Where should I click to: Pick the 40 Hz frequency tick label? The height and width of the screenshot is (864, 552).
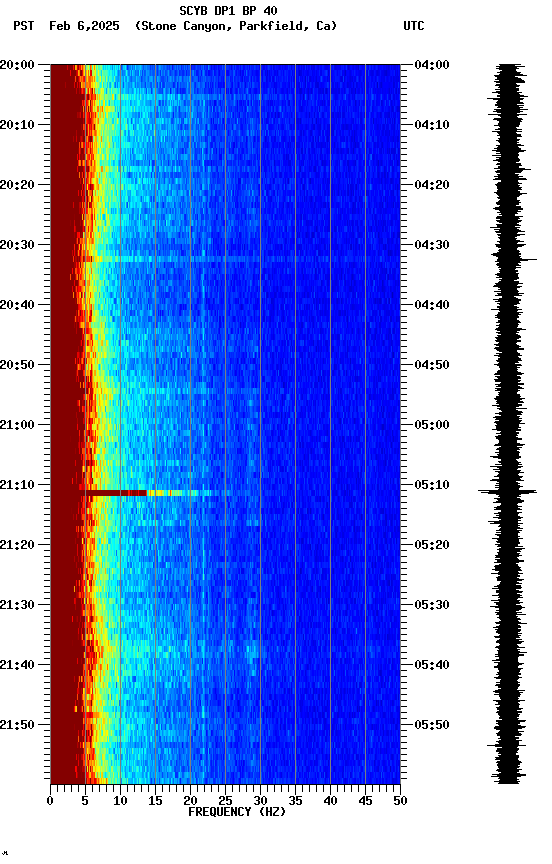pyautogui.click(x=330, y=801)
